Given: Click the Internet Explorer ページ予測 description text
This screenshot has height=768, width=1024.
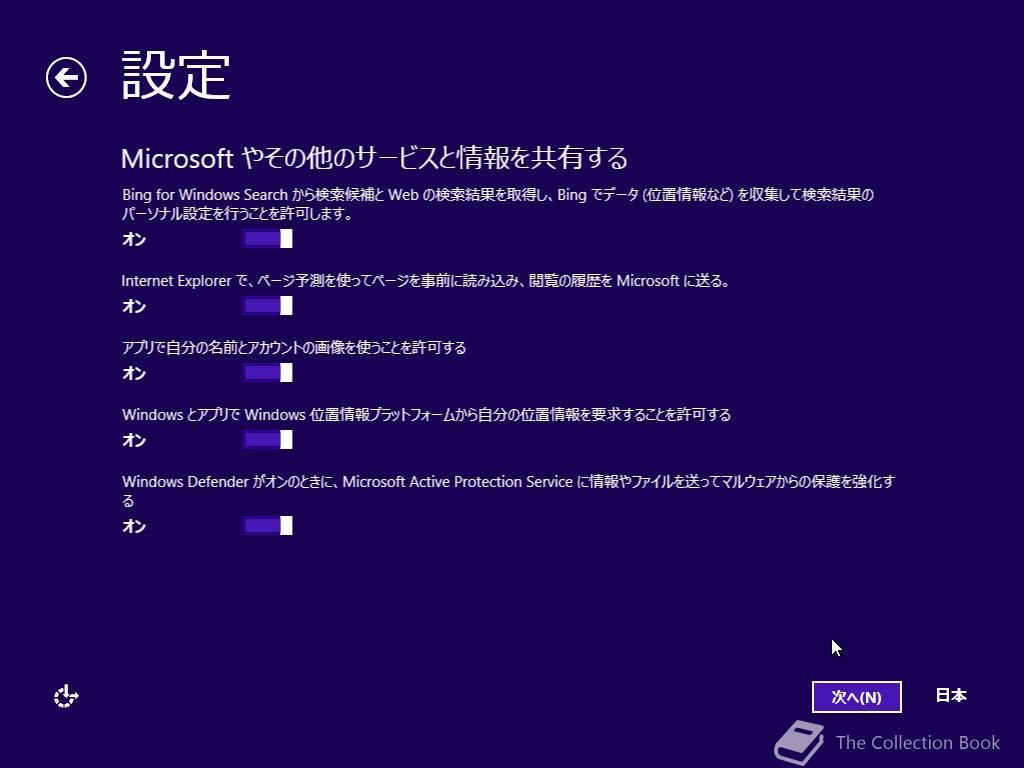Looking at the screenshot, I should click(425, 281).
